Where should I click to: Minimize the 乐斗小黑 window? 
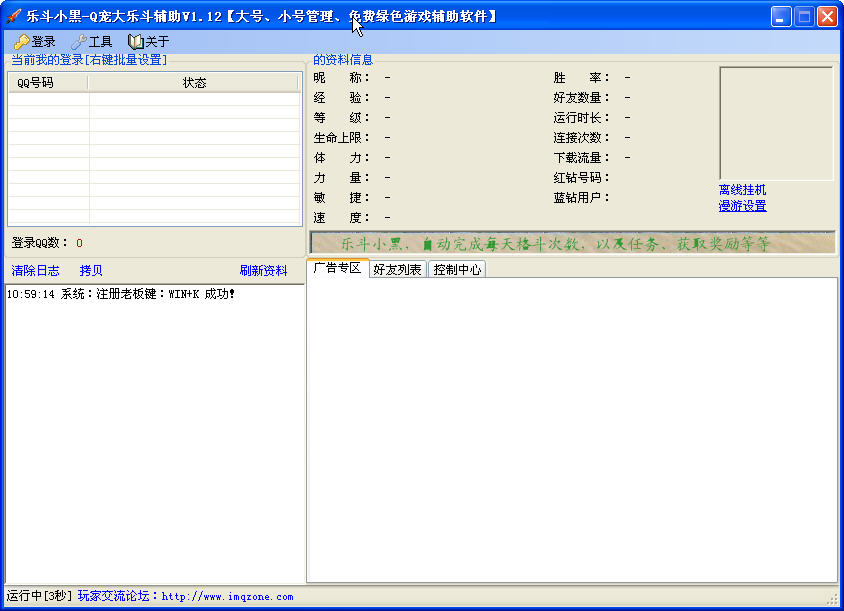780,16
